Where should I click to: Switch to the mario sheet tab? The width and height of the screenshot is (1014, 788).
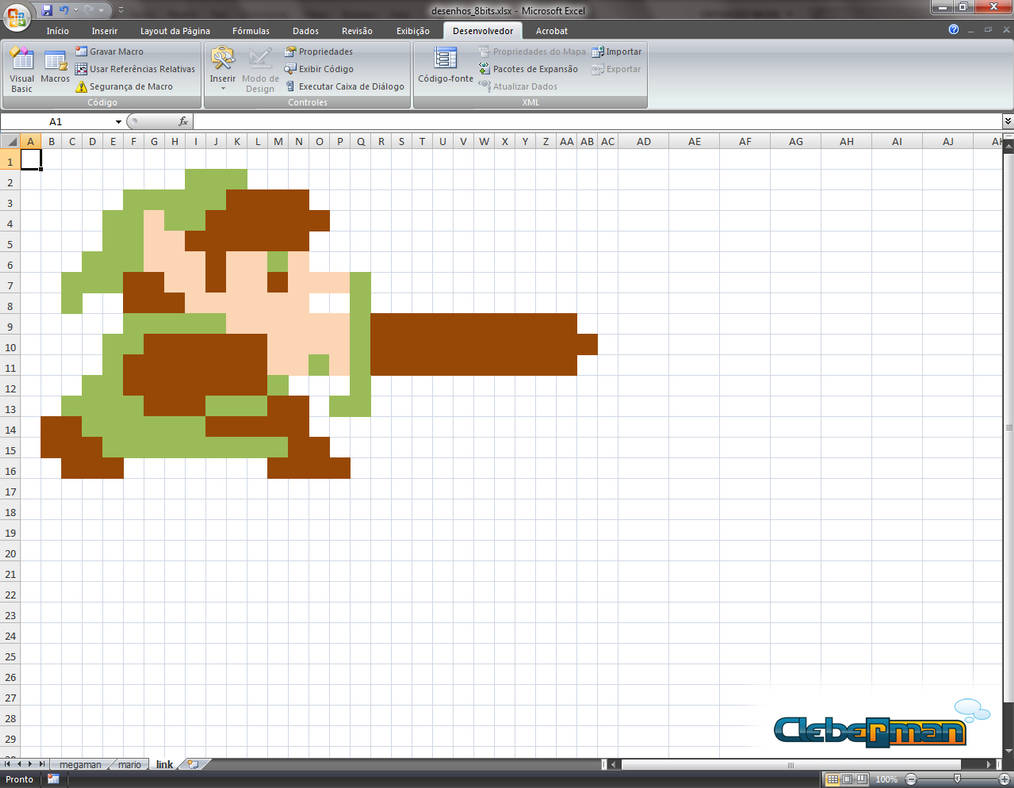(x=129, y=764)
